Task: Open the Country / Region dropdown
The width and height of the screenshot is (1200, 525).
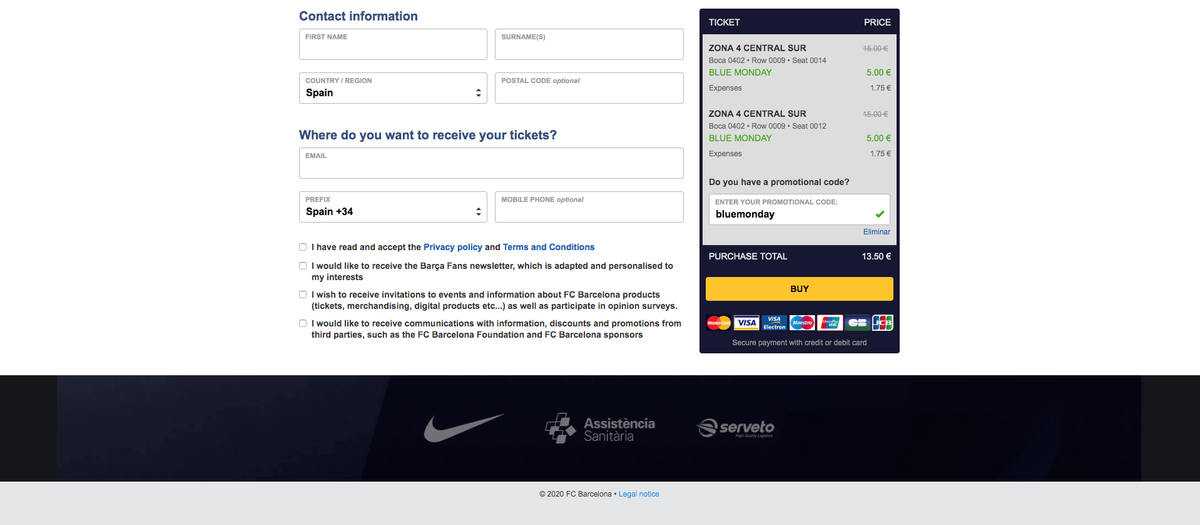Action: 393,87
